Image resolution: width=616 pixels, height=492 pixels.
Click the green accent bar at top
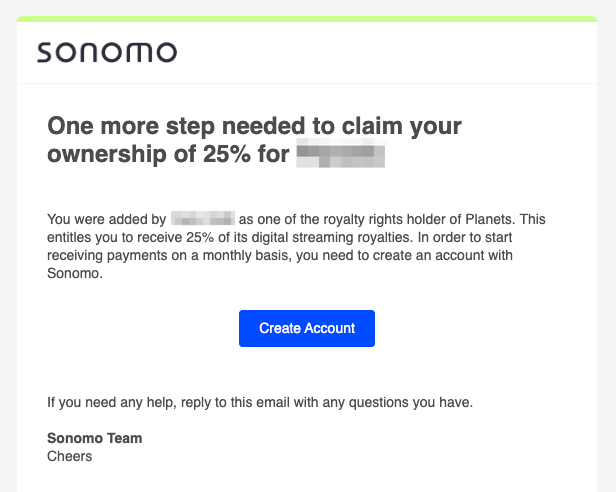click(308, 19)
